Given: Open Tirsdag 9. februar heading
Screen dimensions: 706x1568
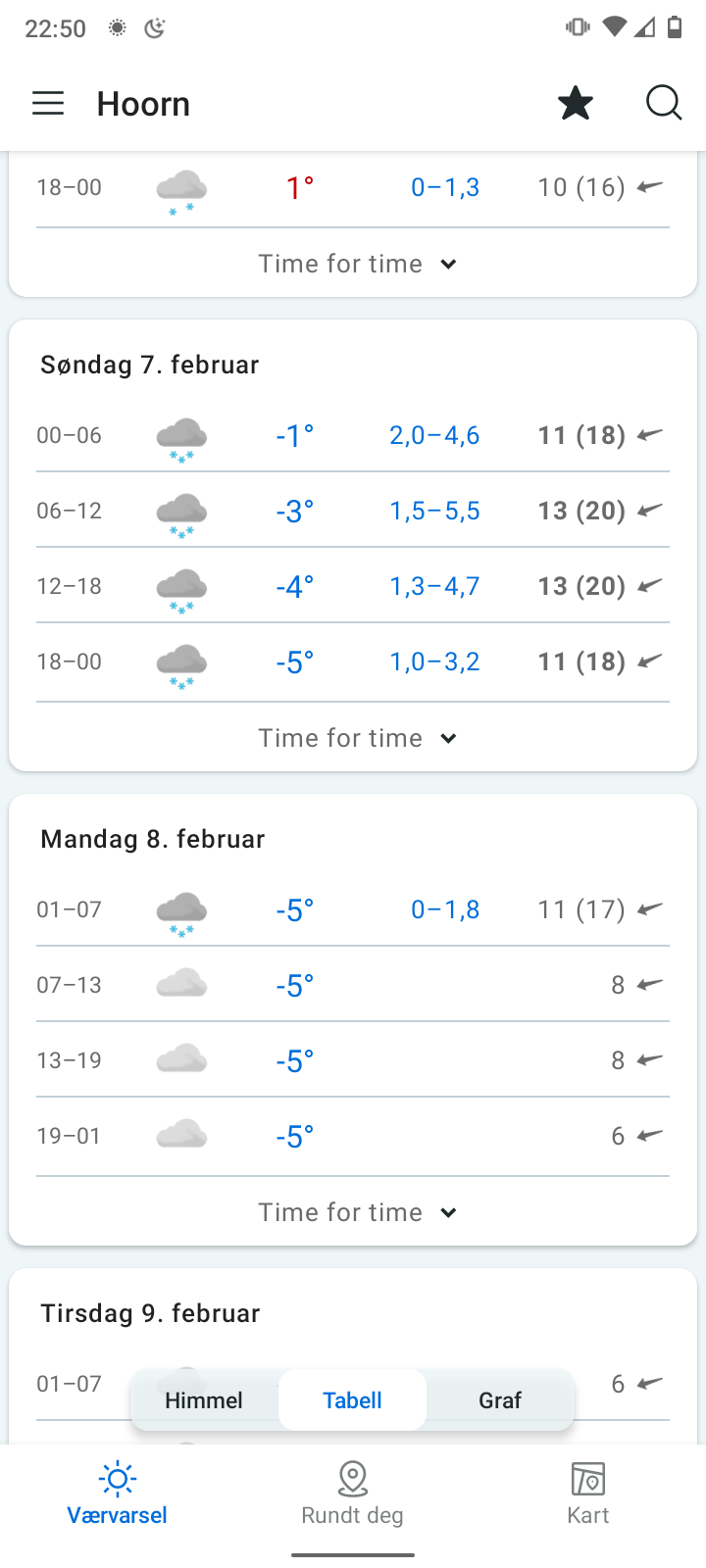Looking at the screenshot, I should point(150,1313).
